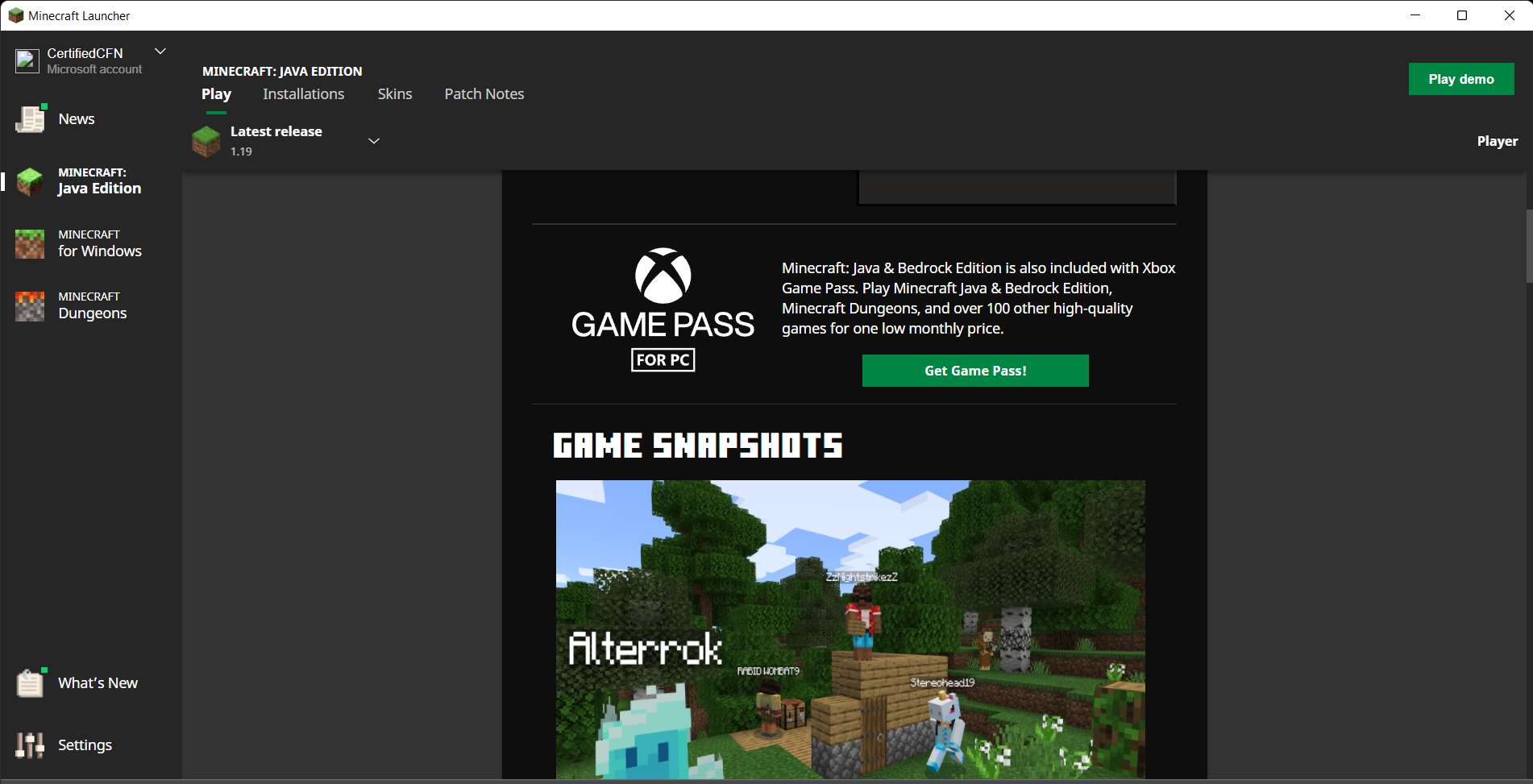Click the CertifiedCFN account avatar icon
The width and height of the screenshot is (1533, 784).
click(x=27, y=61)
